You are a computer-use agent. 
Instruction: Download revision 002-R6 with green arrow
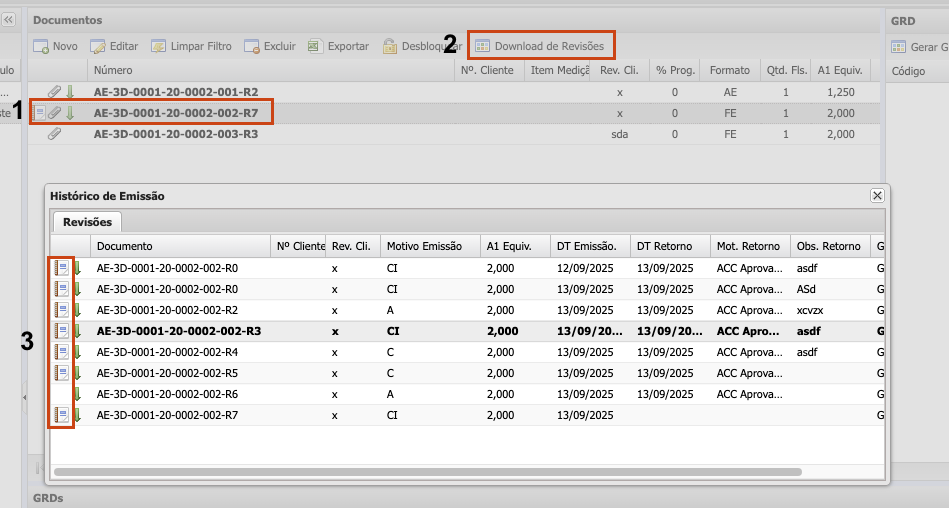[x=76, y=394]
